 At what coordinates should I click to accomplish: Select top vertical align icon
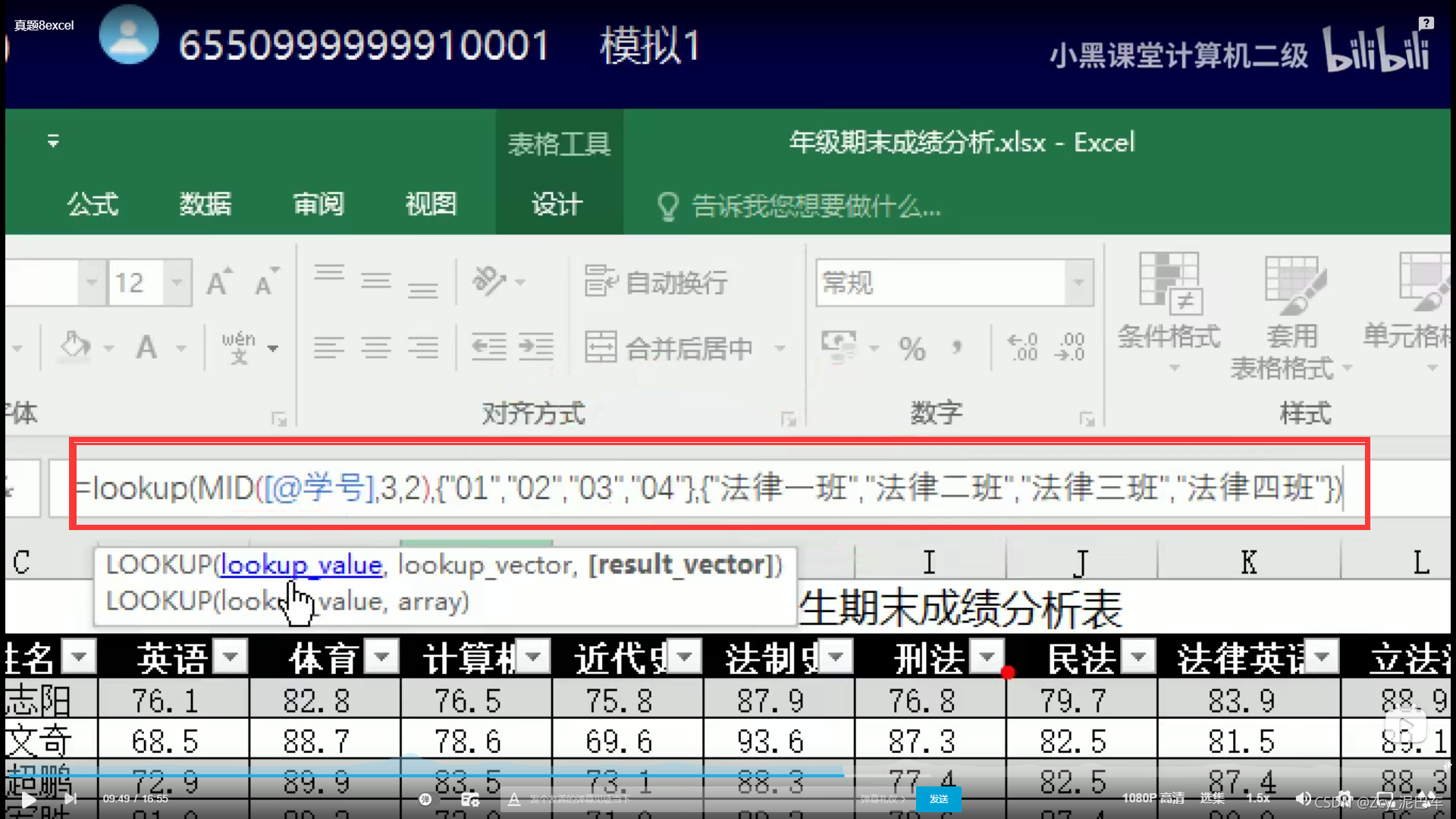tap(329, 273)
